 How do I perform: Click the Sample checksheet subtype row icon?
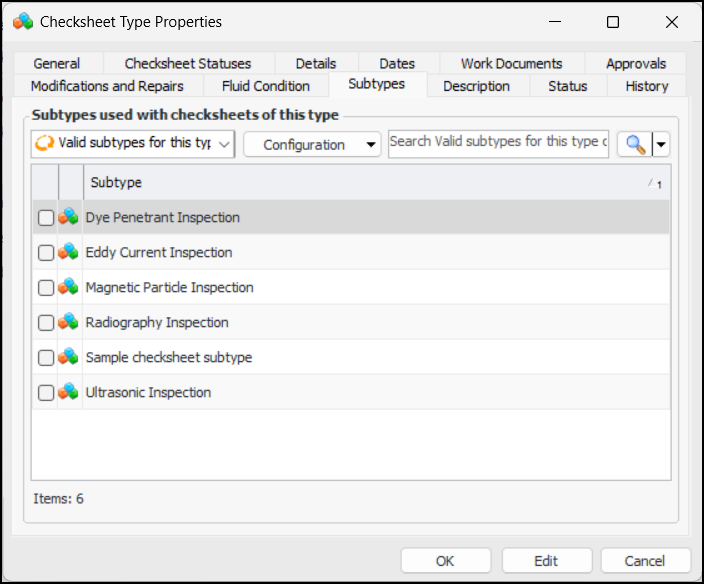tap(68, 357)
